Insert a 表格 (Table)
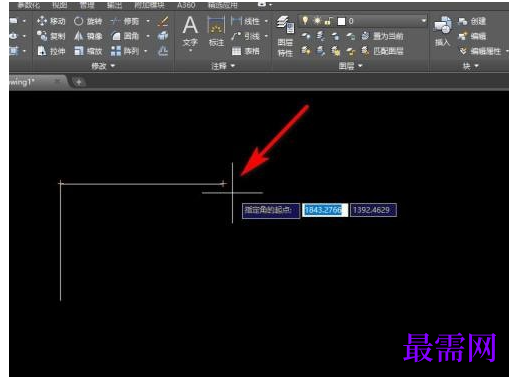515x379 pixels. 245,51
